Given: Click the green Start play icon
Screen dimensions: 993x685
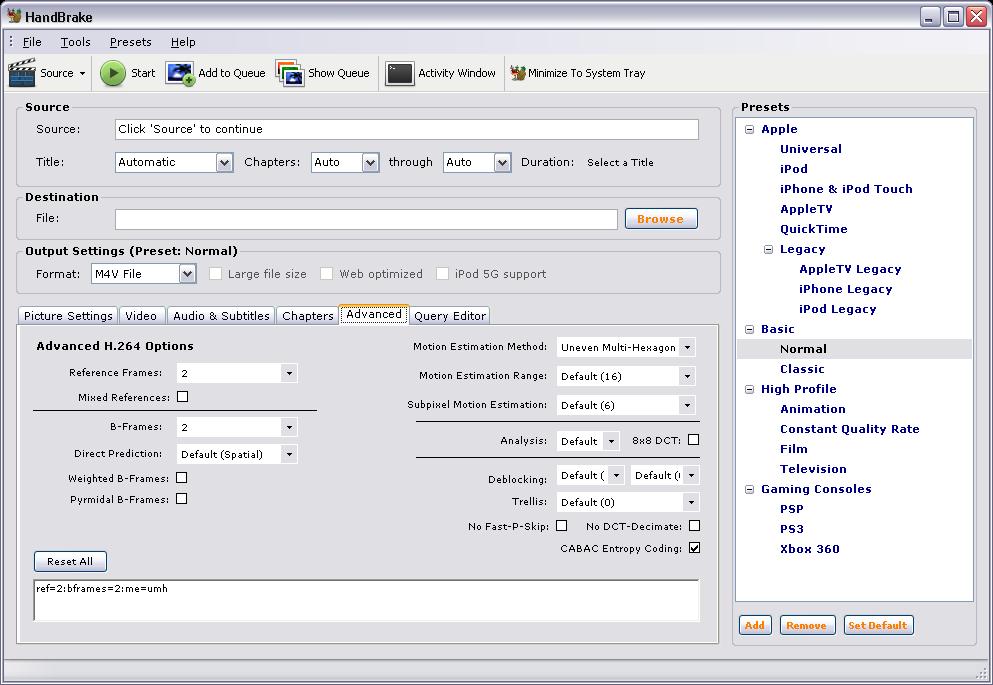Looking at the screenshot, I should (113, 73).
